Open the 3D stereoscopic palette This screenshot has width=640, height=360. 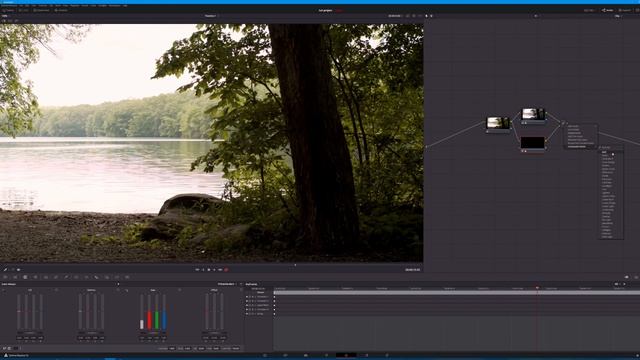coord(127,277)
